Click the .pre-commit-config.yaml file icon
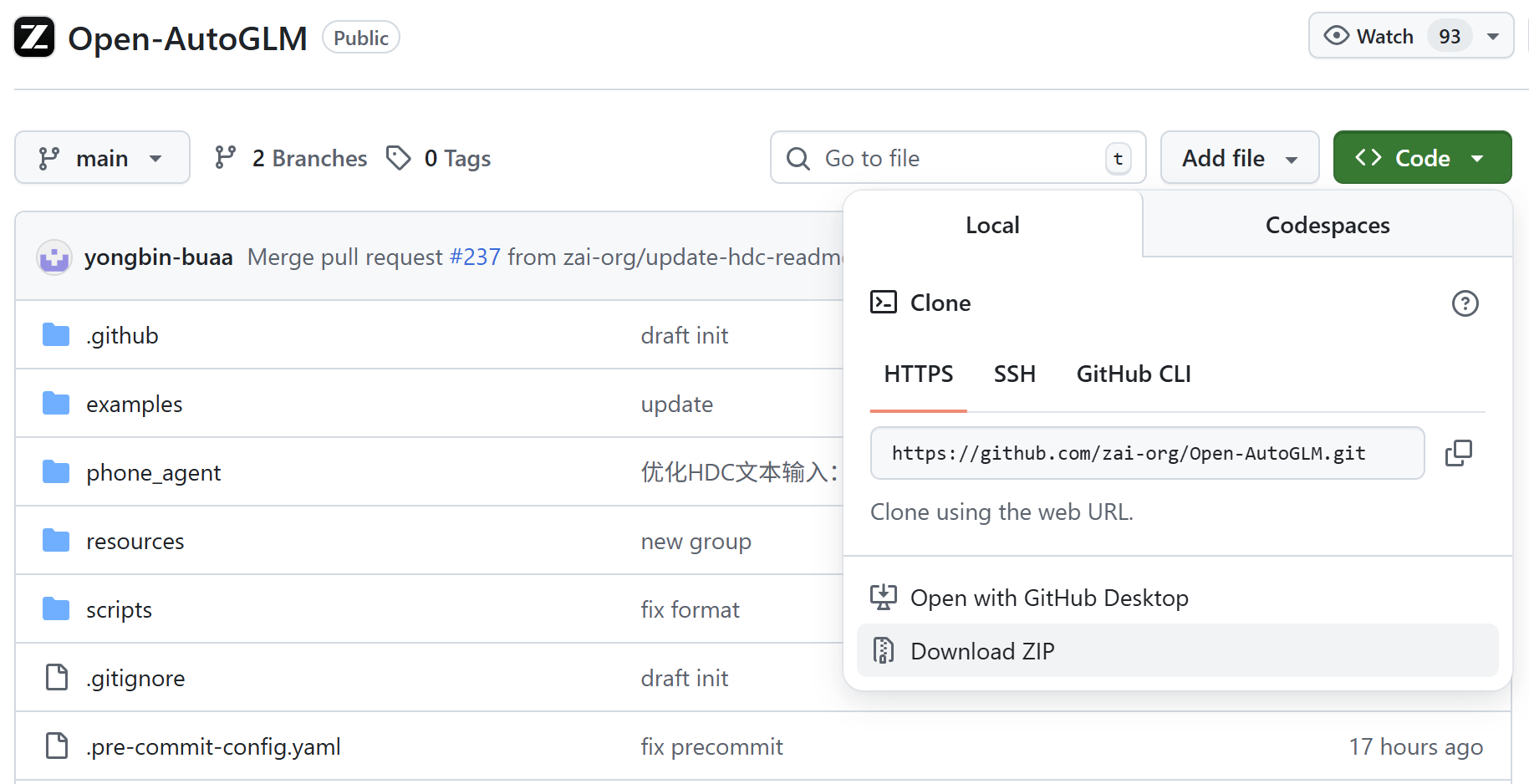The height and width of the screenshot is (784, 1529). tap(56, 746)
